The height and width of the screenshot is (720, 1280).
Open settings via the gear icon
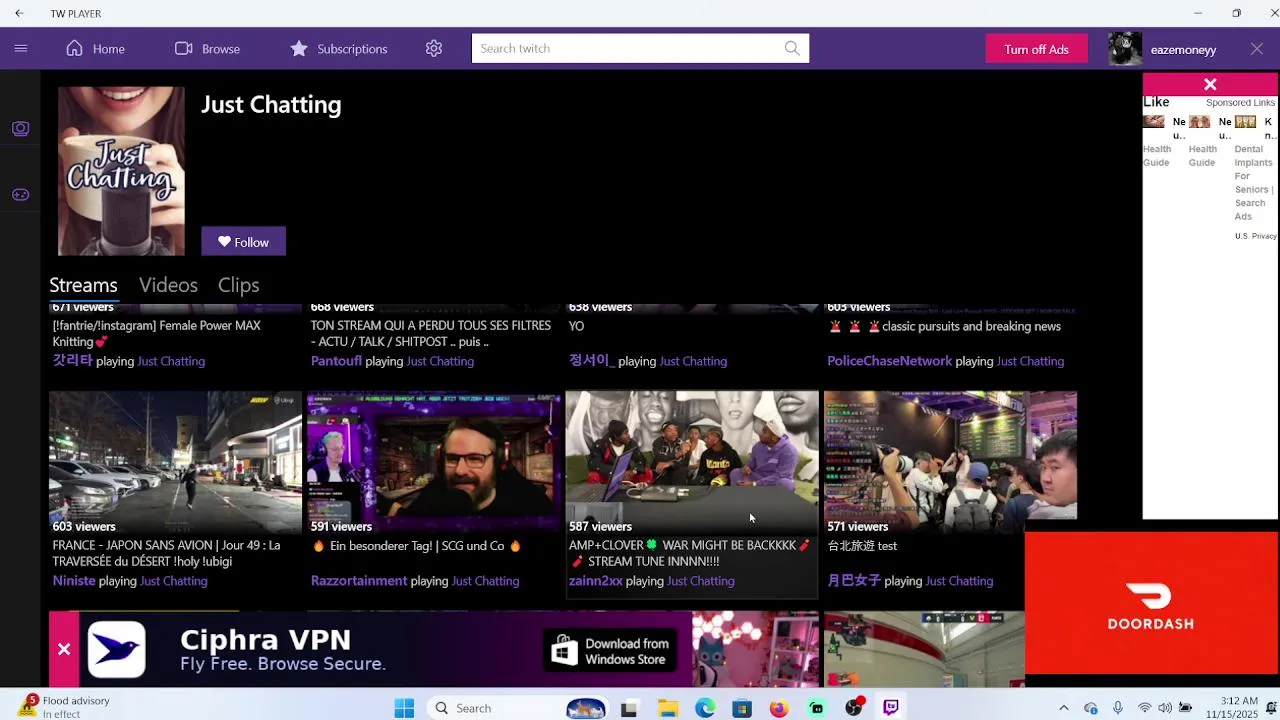(433, 48)
